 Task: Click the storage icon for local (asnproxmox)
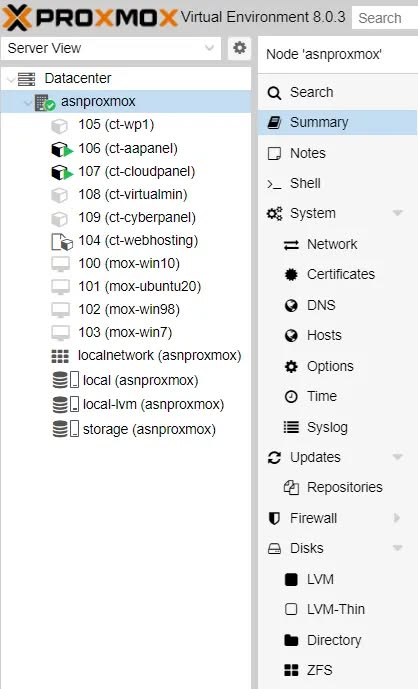(65, 380)
